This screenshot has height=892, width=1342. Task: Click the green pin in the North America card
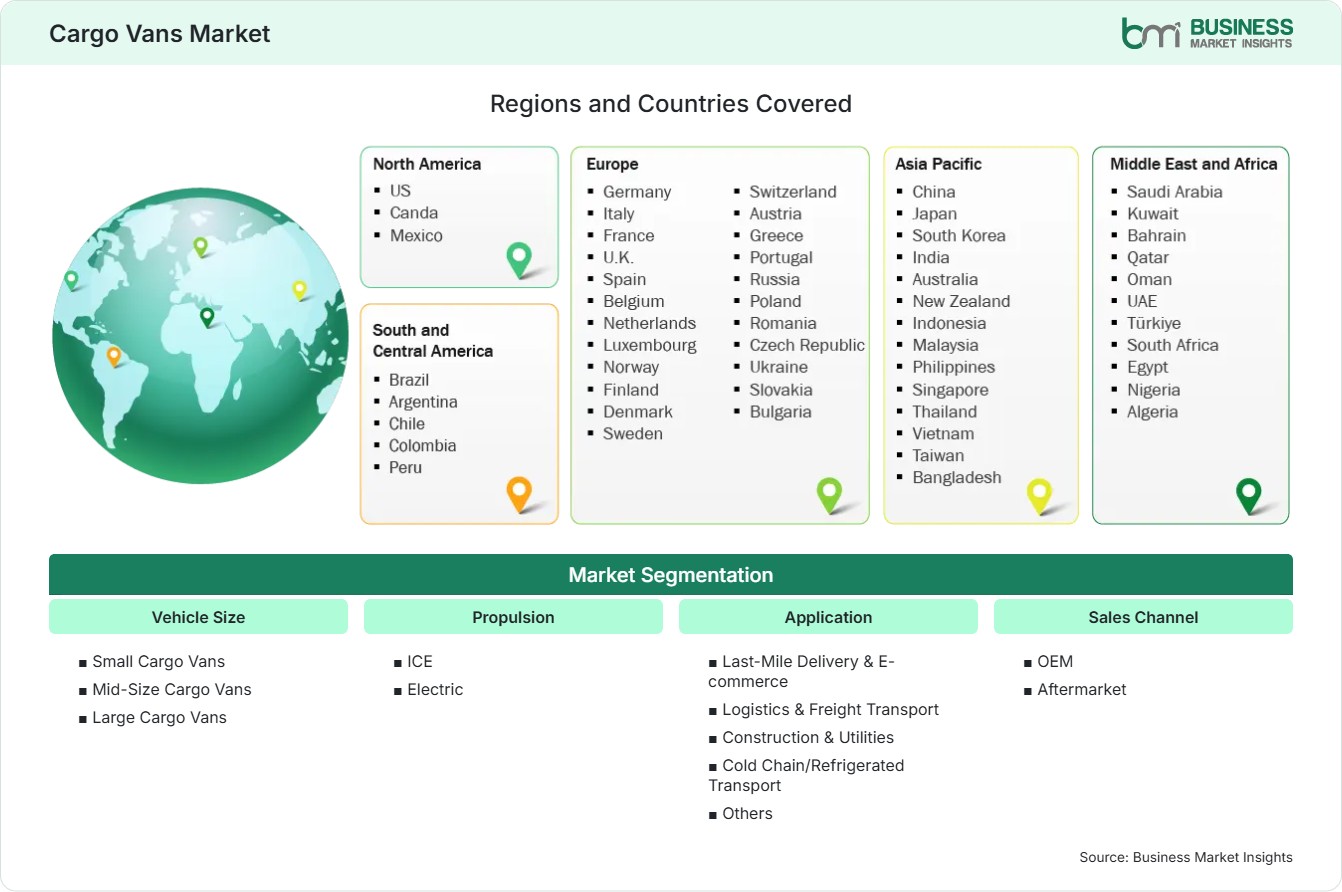tap(519, 259)
